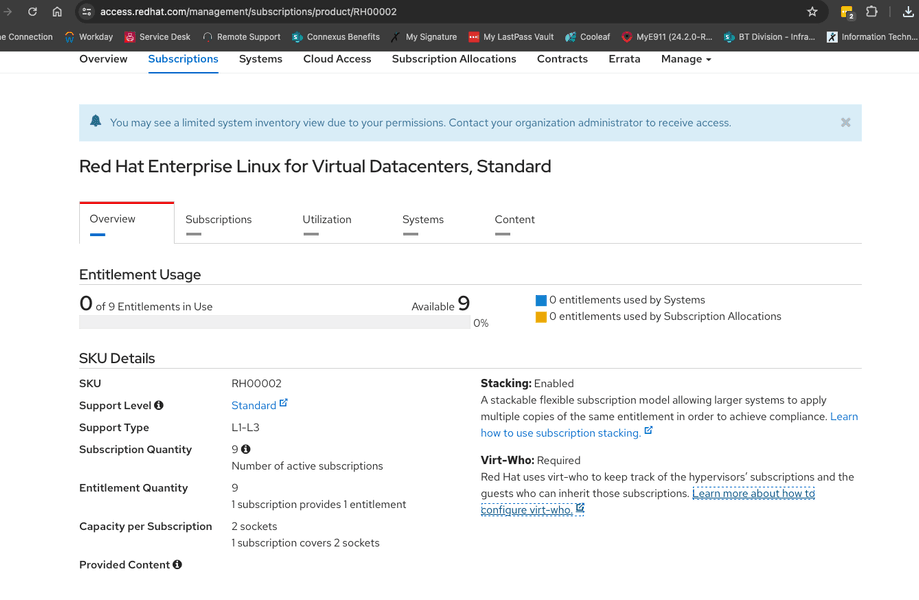
Task: Dismiss the limited inventory alert banner
Action: [x=845, y=122]
